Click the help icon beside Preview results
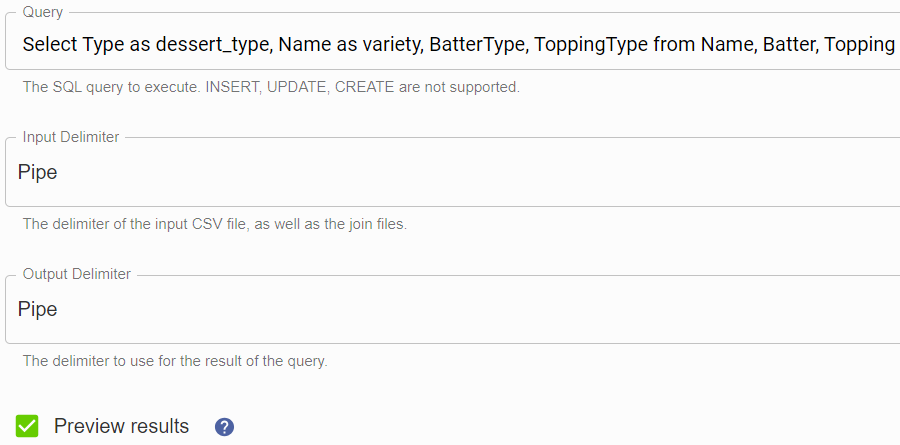Screen dimensions: 900x445 click(224, 427)
